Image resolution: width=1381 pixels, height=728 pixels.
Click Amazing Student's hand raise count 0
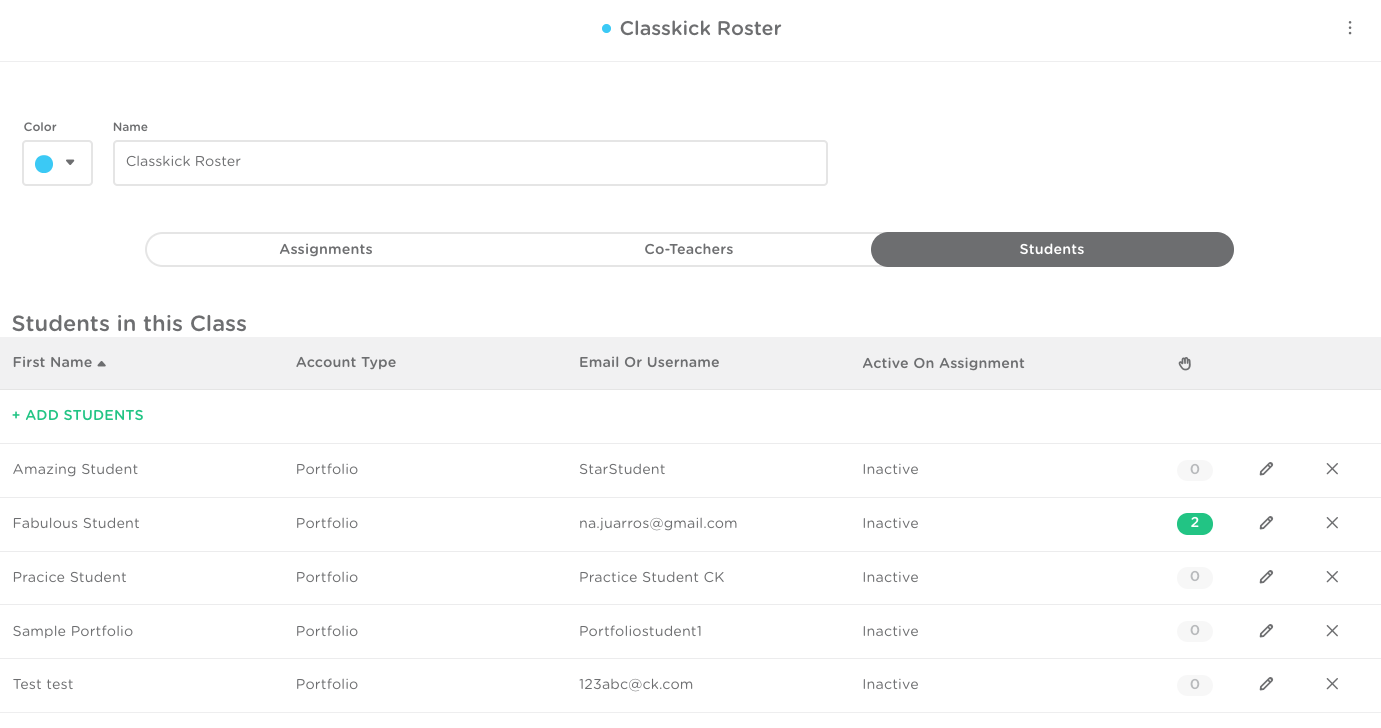(x=1195, y=469)
